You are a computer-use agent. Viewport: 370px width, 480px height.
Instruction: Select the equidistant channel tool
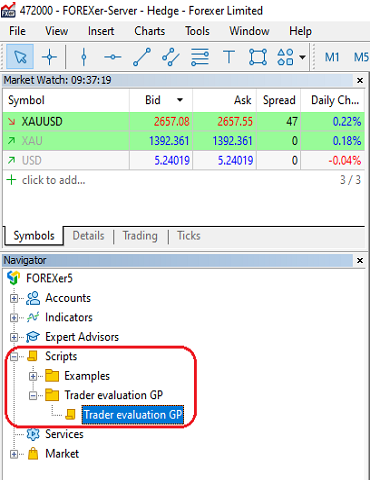tap(171, 57)
